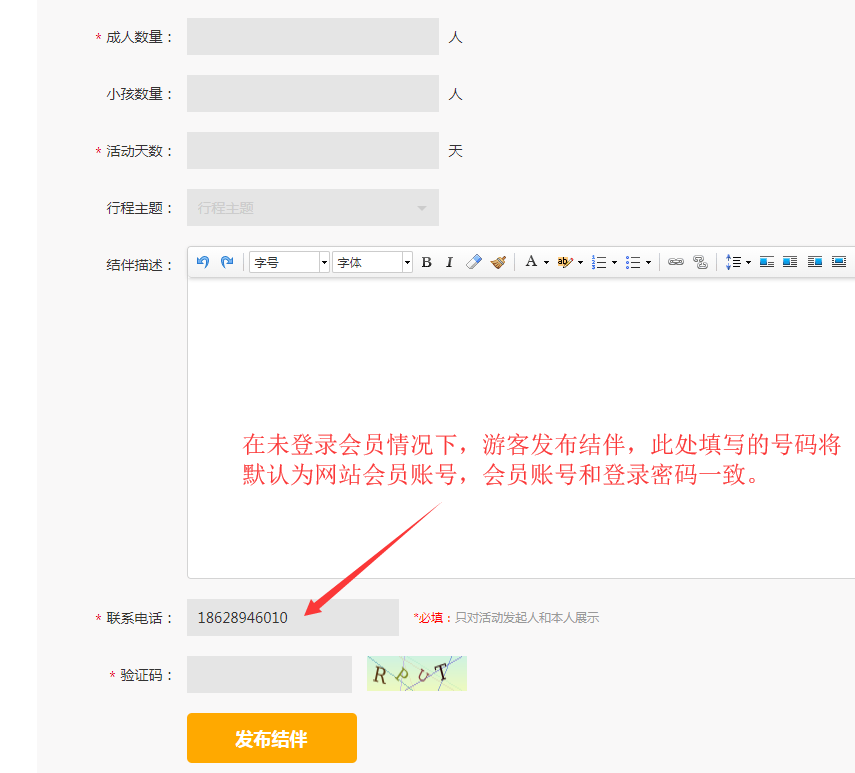Click the unordered bullet list icon
The width and height of the screenshot is (855, 773).
(x=633, y=262)
